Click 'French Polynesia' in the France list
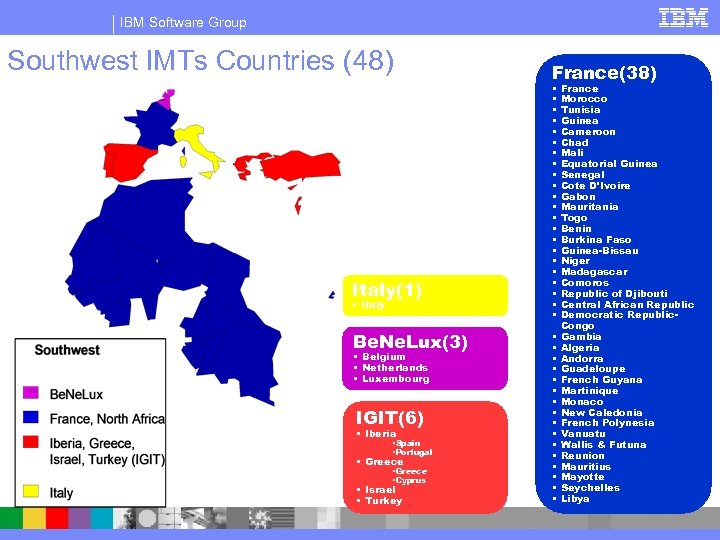Screen dimensions: 720x540 point(608,423)
